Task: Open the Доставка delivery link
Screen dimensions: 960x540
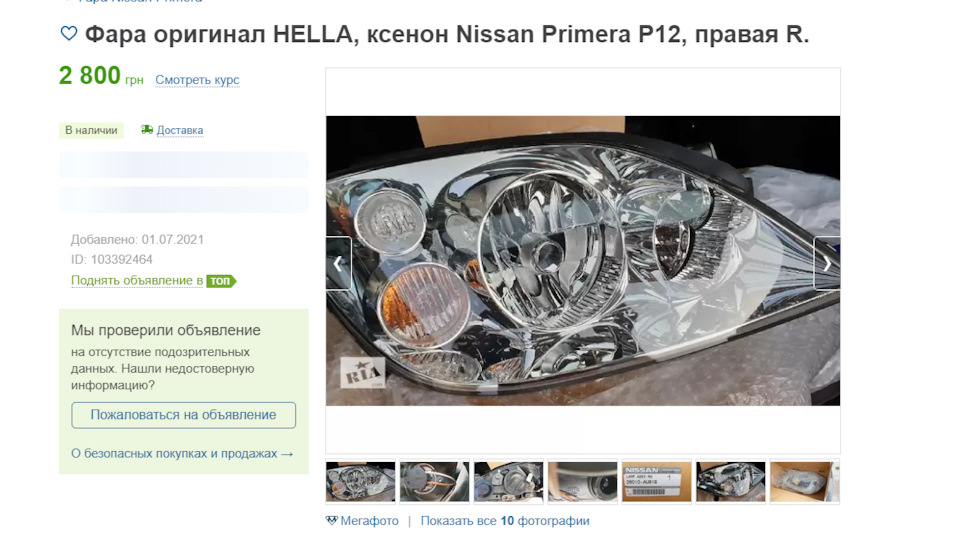Action: pos(179,130)
